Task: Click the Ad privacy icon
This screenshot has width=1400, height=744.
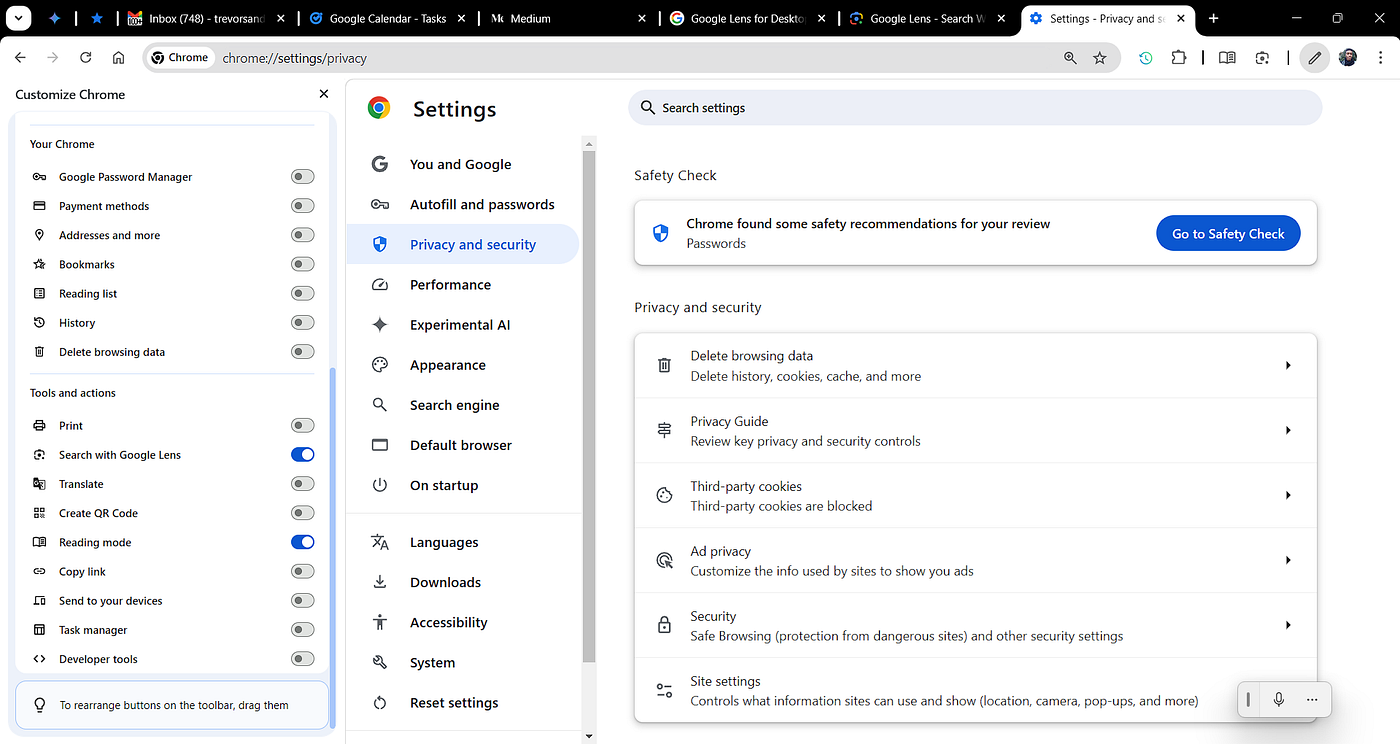Action: [x=664, y=561]
